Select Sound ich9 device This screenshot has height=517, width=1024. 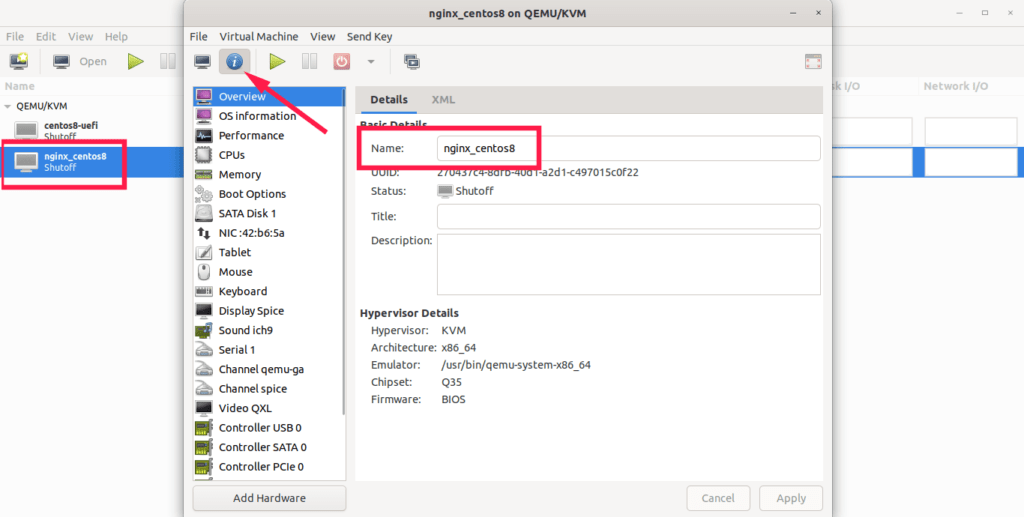pos(269,330)
